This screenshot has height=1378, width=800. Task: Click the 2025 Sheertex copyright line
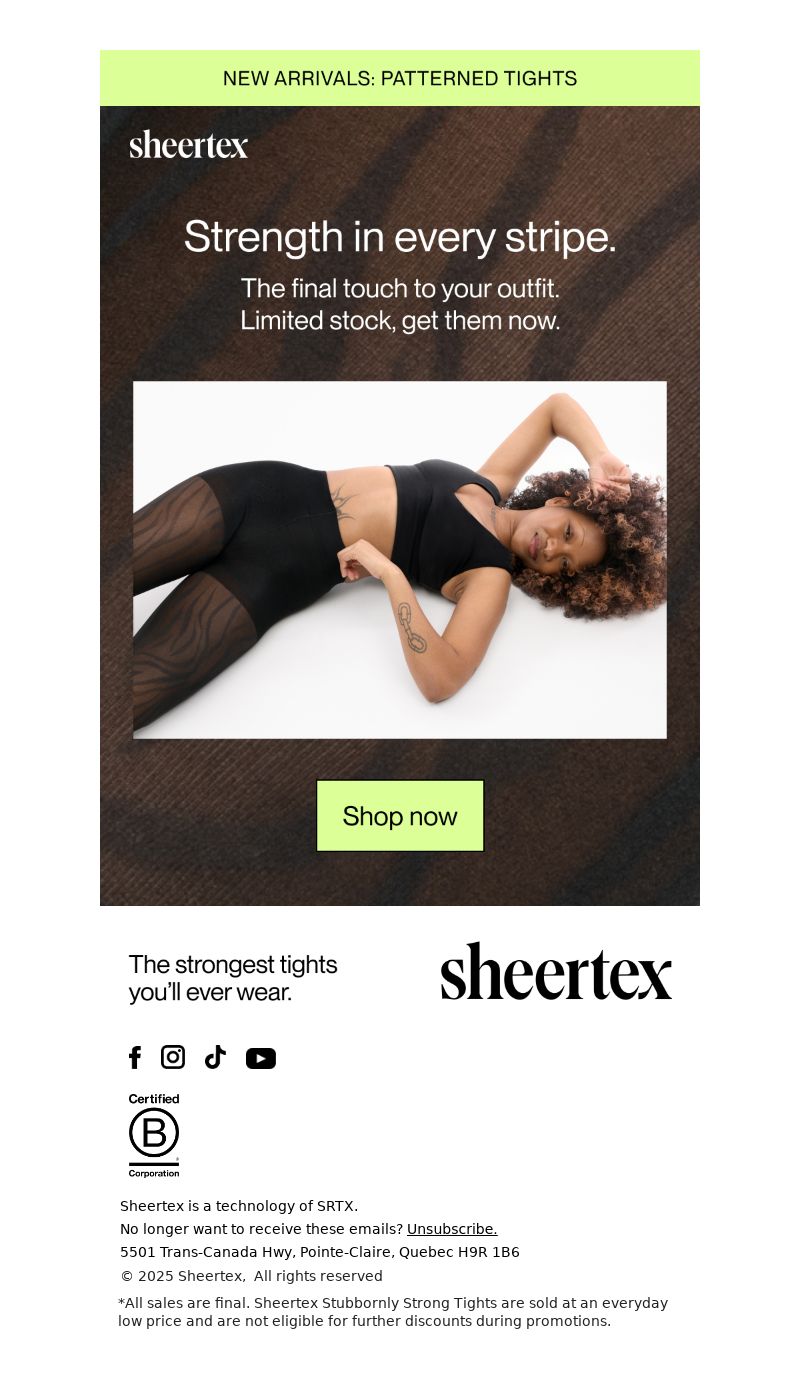251,1276
